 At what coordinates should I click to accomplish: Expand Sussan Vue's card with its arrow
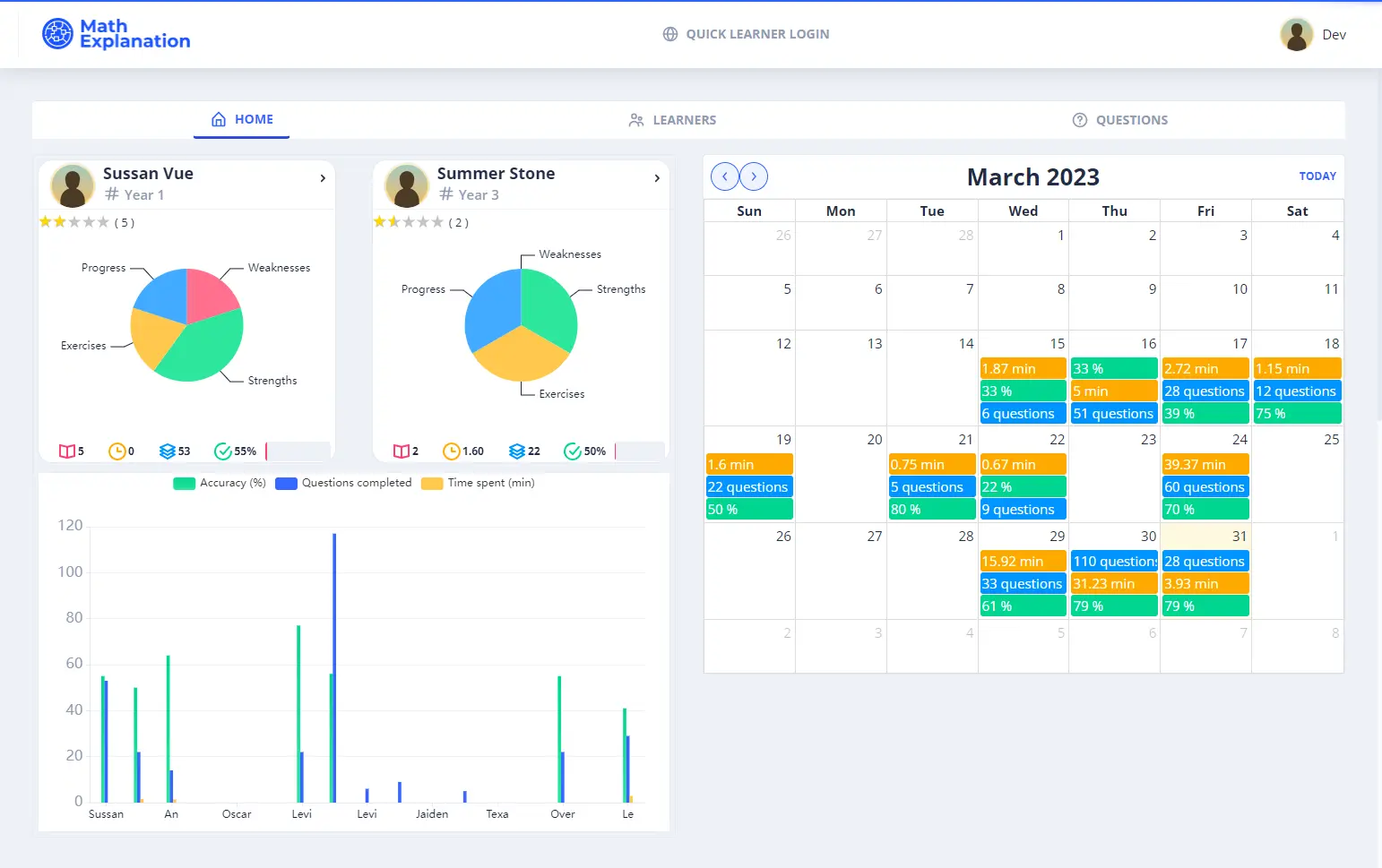323,178
